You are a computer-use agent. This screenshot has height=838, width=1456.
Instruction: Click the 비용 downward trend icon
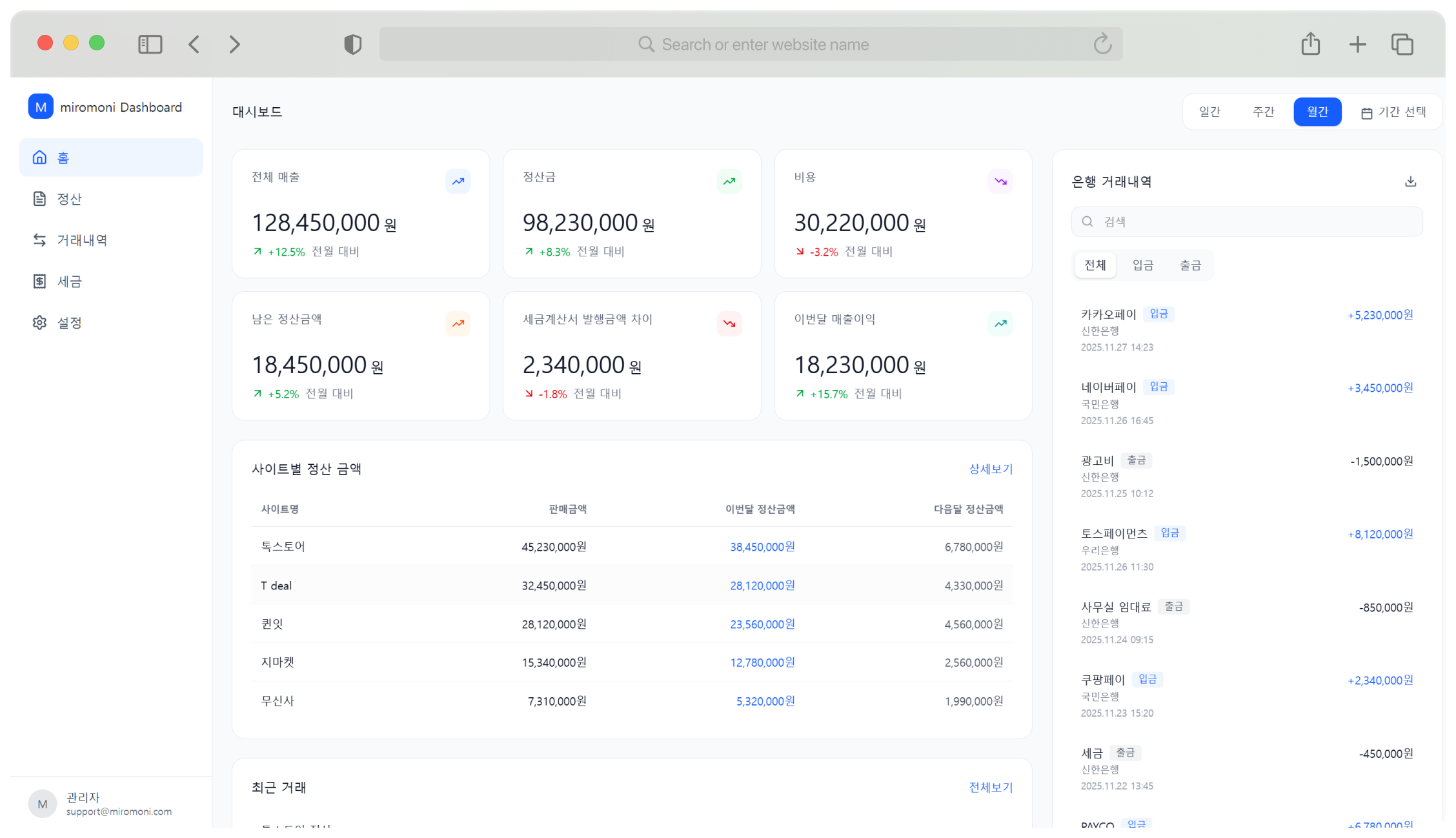(x=1000, y=181)
